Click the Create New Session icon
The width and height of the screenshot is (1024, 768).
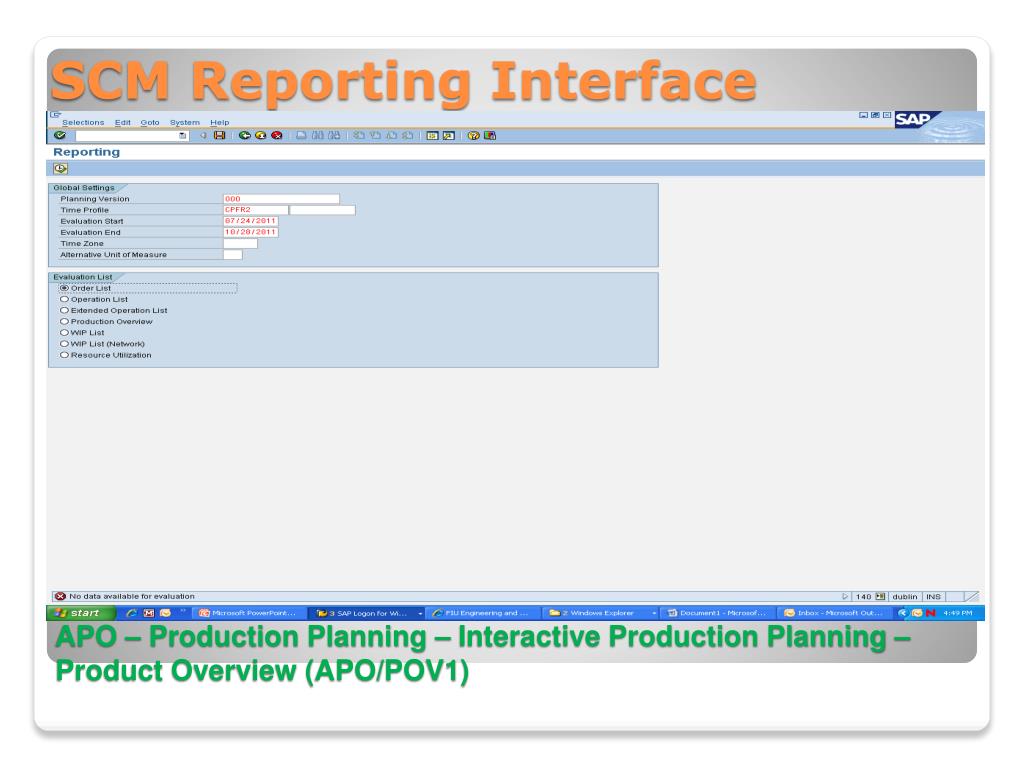point(432,135)
